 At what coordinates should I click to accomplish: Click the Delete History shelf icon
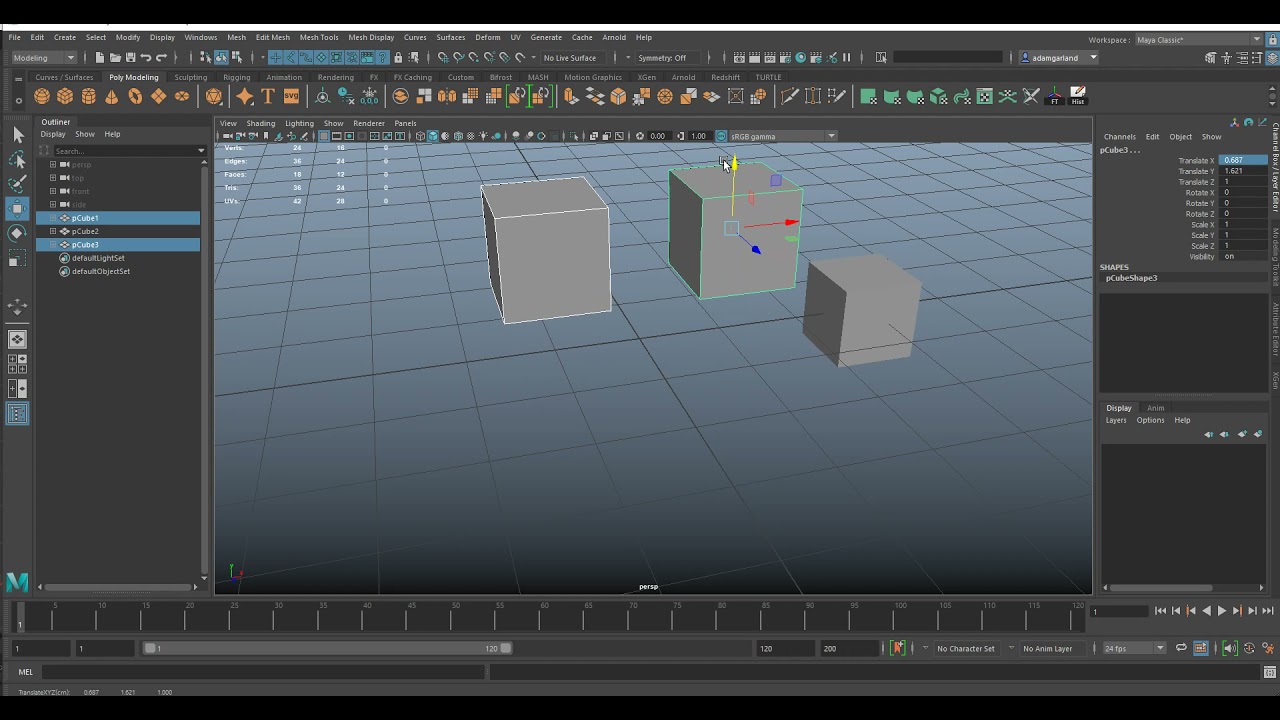[1077, 97]
